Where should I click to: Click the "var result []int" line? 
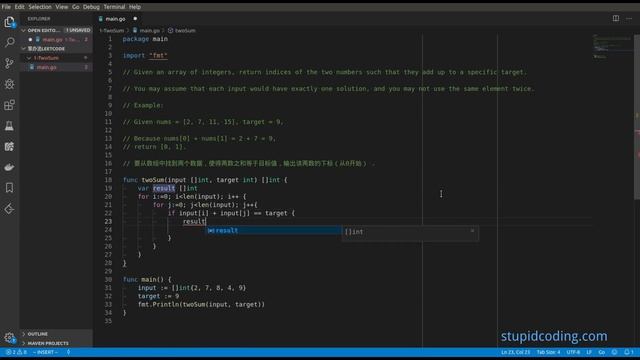[167, 188]
